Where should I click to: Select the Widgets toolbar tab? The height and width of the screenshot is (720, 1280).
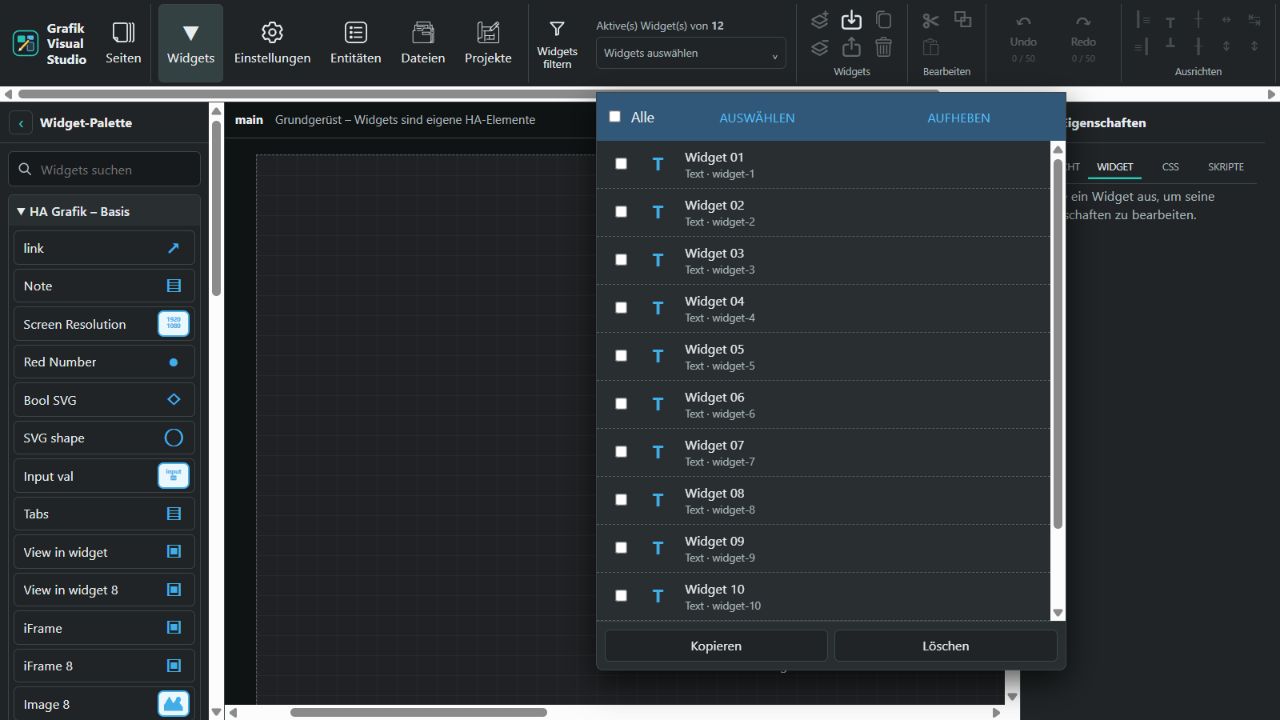191,43
